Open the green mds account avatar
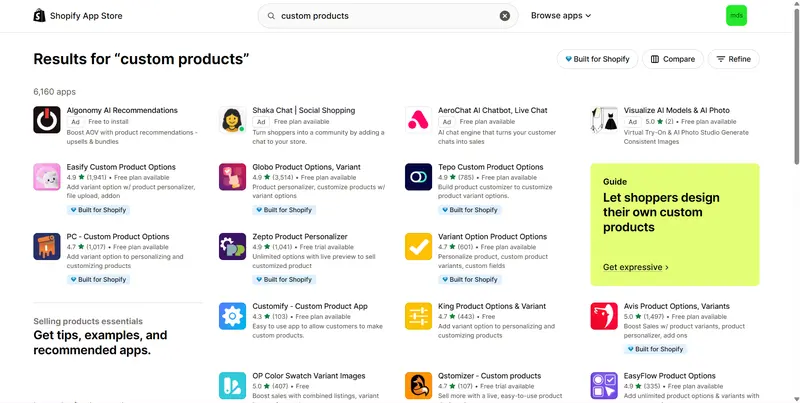Image resolution: width=800 pixels, height=403 pixels. pos(736,16)
